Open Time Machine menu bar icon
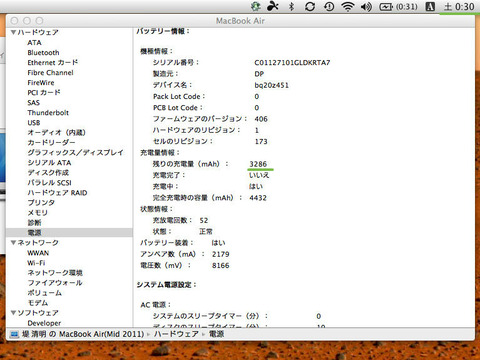Screen dimensions: 480x360 point(329,6)
